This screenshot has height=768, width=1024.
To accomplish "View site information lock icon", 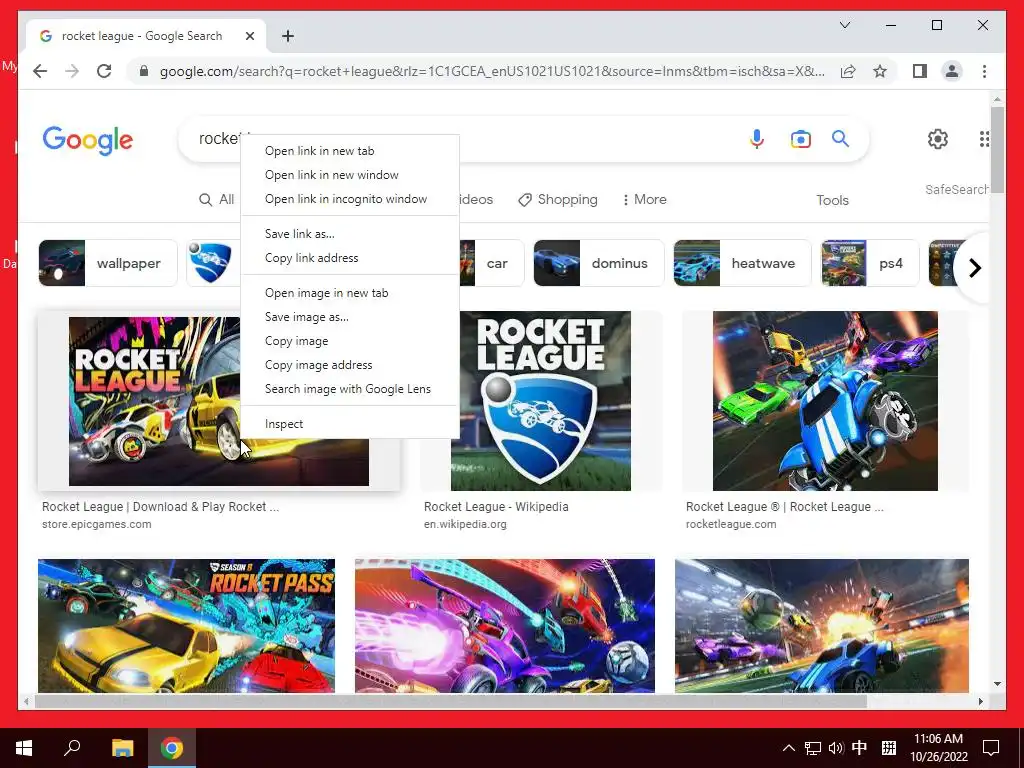I will point(144,71).
